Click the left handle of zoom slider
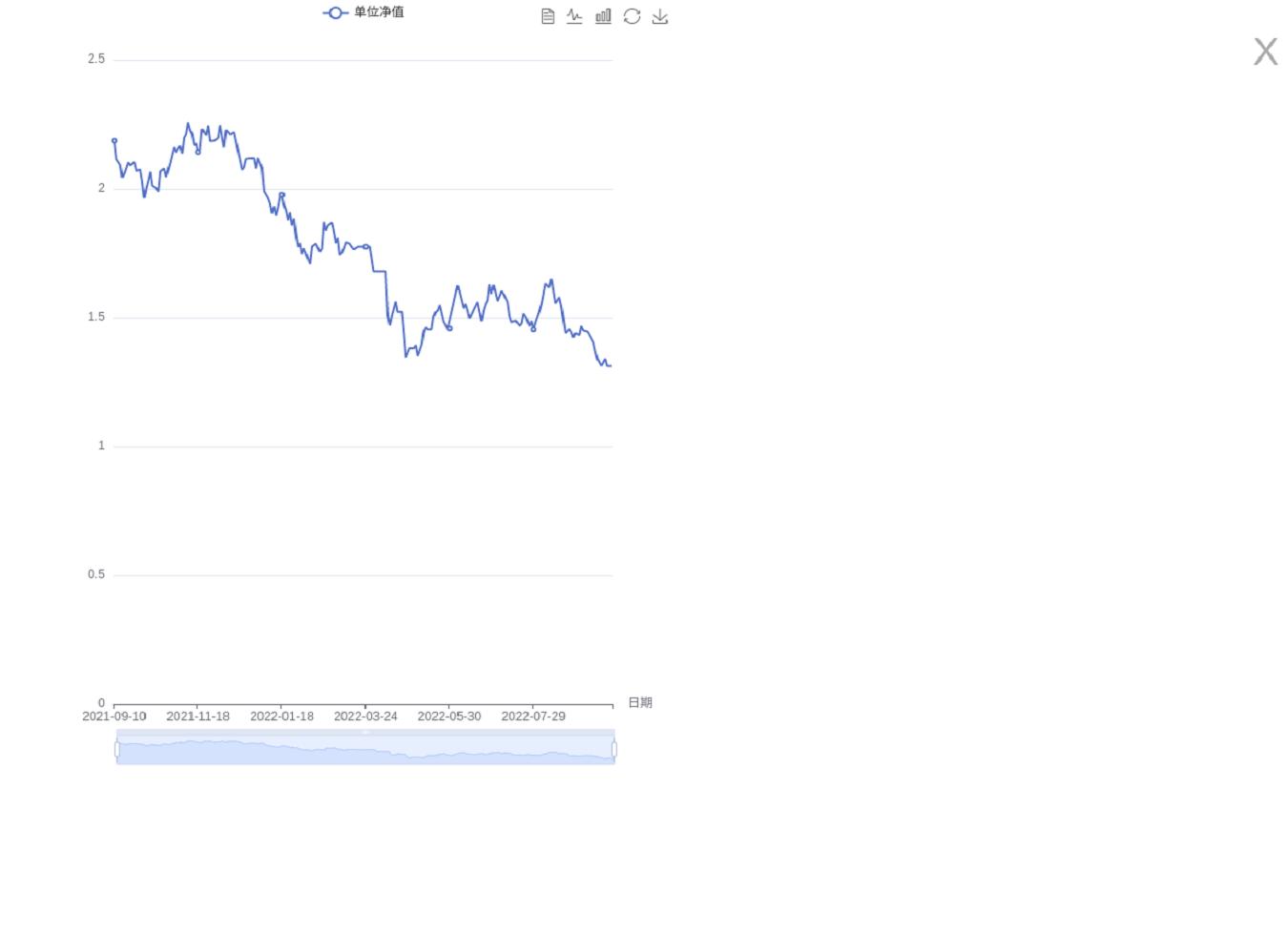Screen dimensions: 1288x935 pyautogui.click(x=117, y=749)
